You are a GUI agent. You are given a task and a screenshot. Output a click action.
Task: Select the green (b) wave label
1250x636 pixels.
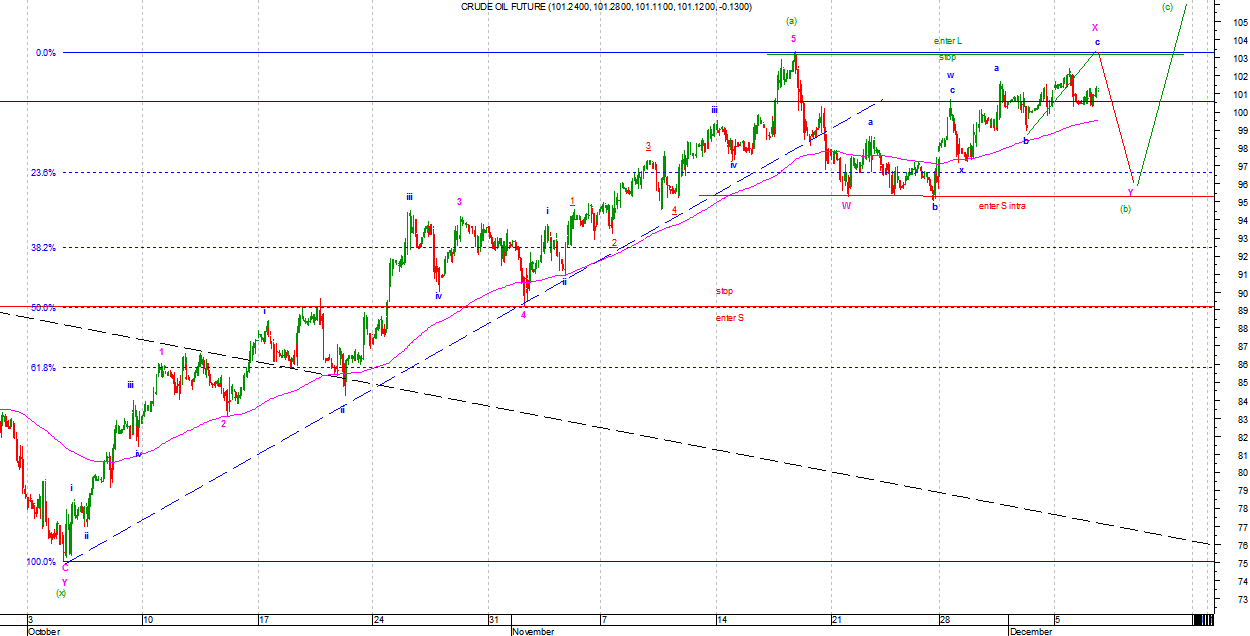click(1125, 209)
